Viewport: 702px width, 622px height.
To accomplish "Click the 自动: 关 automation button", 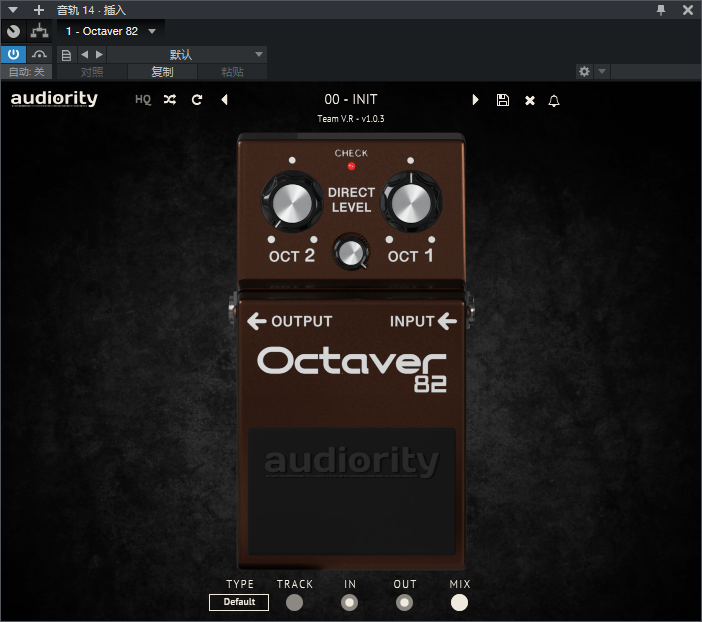I will [26, 72].
